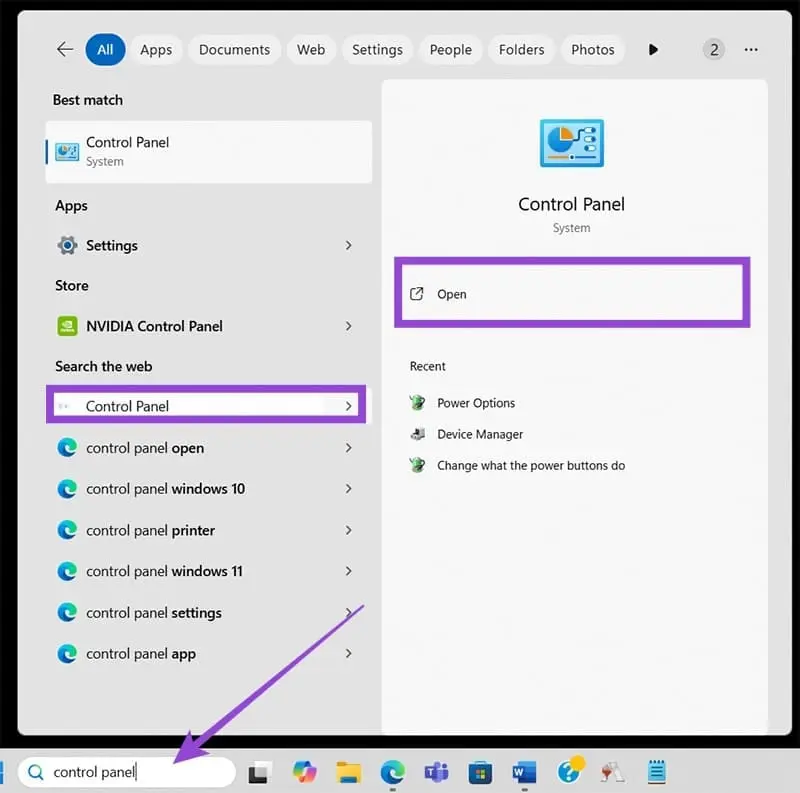Open Microsoft Teams taskbar icon

click(x=436, y=772)
